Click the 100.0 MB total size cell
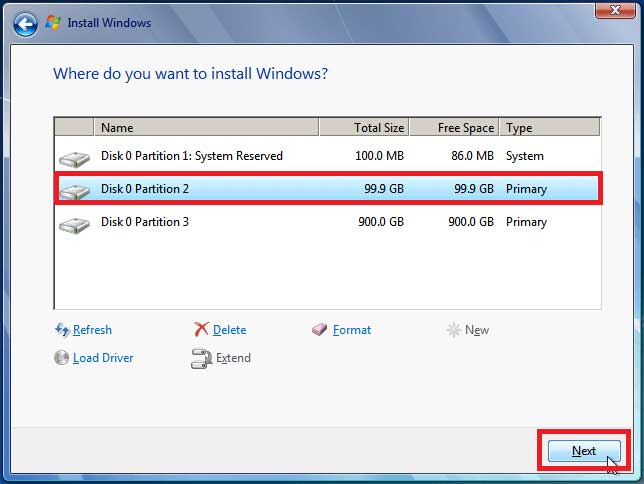This screenshot has height=484, width=644. [x=380, y=156]
